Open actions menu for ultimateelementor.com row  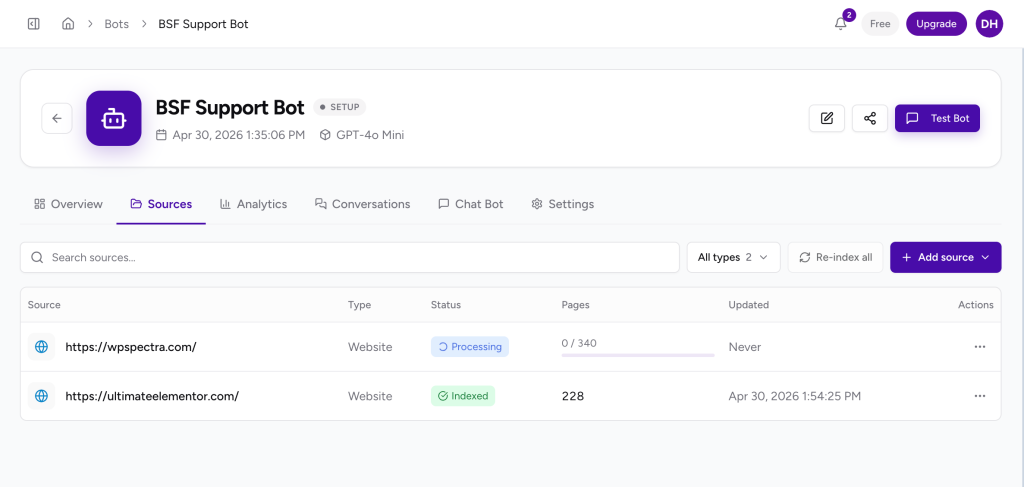pos(980,396)
